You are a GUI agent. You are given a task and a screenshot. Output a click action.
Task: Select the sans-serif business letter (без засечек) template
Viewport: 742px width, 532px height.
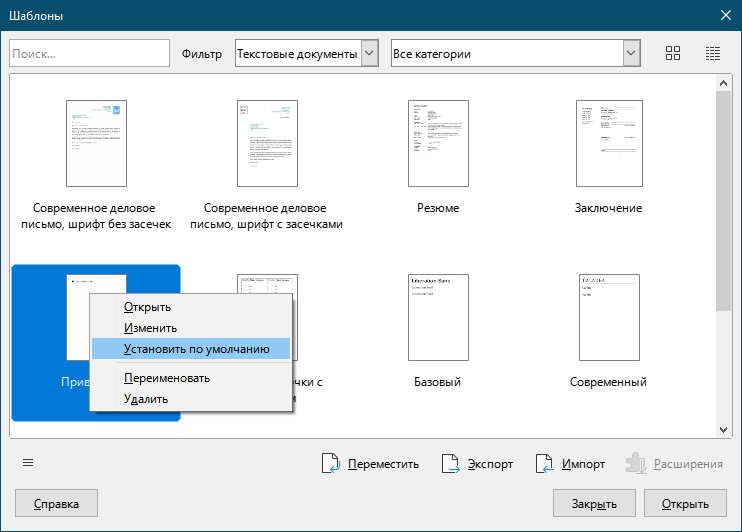click(97, 143)
